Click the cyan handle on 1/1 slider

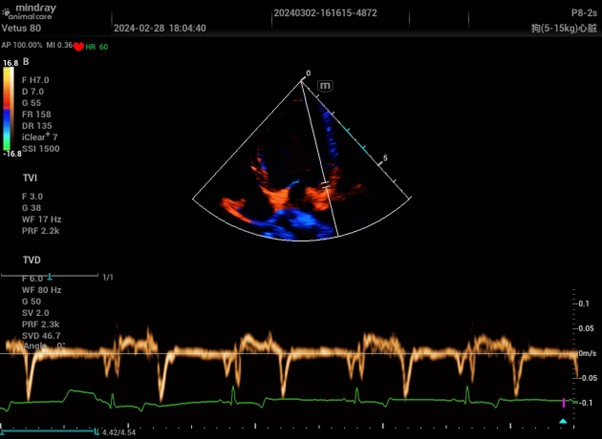click(x=50, y=275)
